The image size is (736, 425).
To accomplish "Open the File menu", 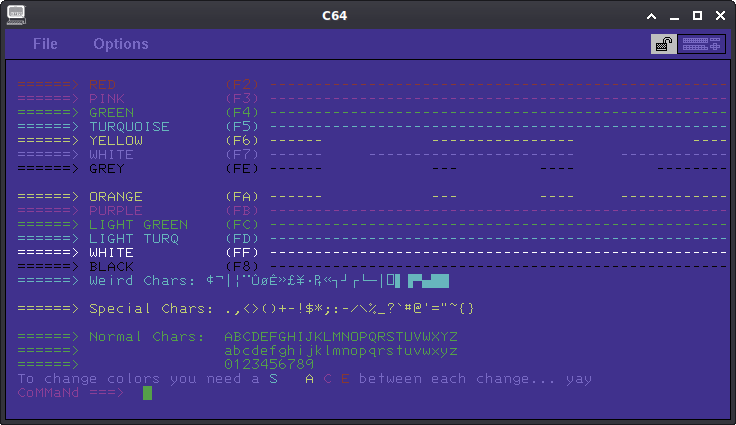I will (x=45, y=44).
